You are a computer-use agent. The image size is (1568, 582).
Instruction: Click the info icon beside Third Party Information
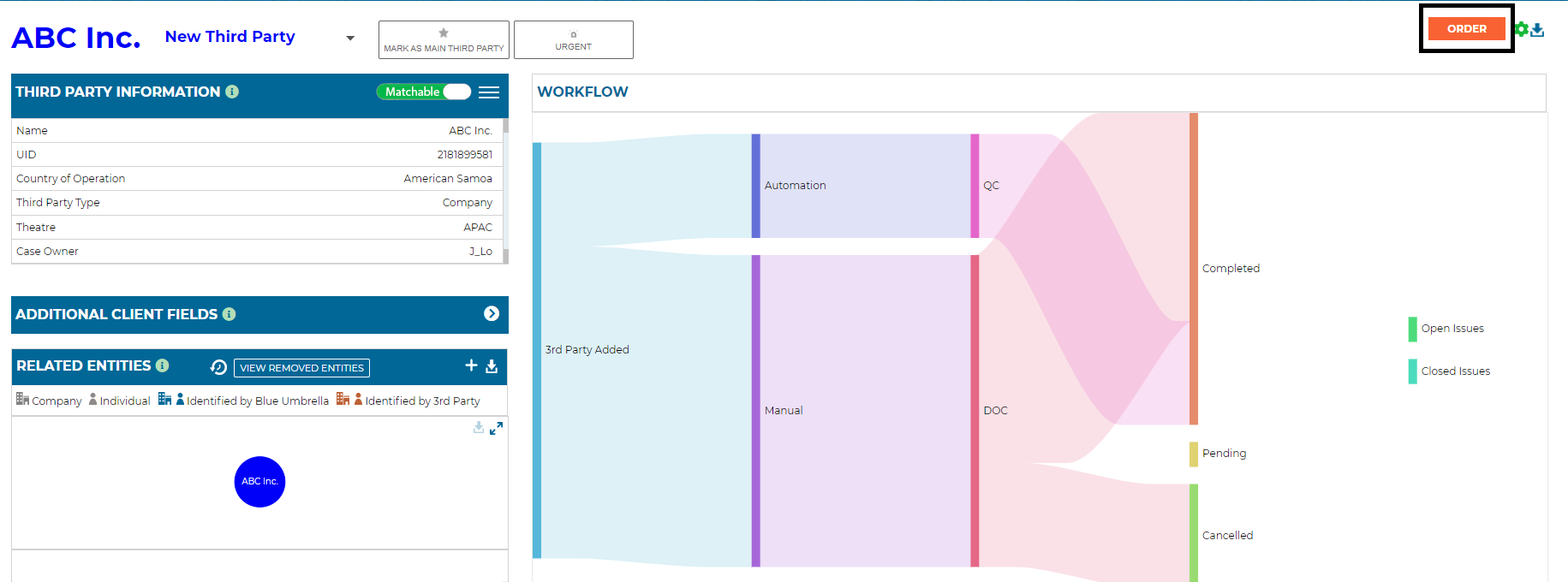pos(232,92)
